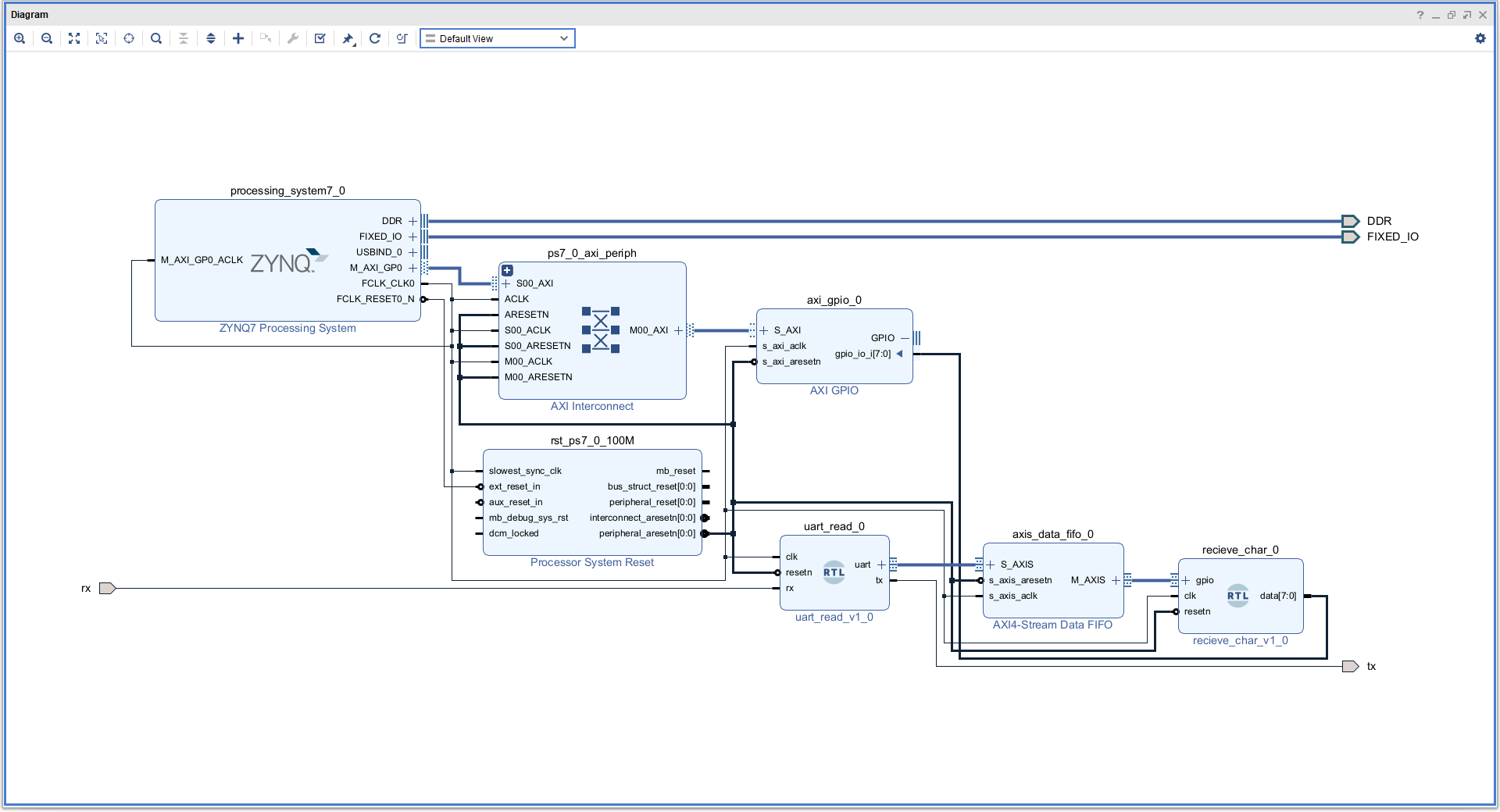Image resolution: width=1500 pixels, height=812 pixels.
Task: Click the Search magnifier icon in toolbar
Action: click(156, 38)
